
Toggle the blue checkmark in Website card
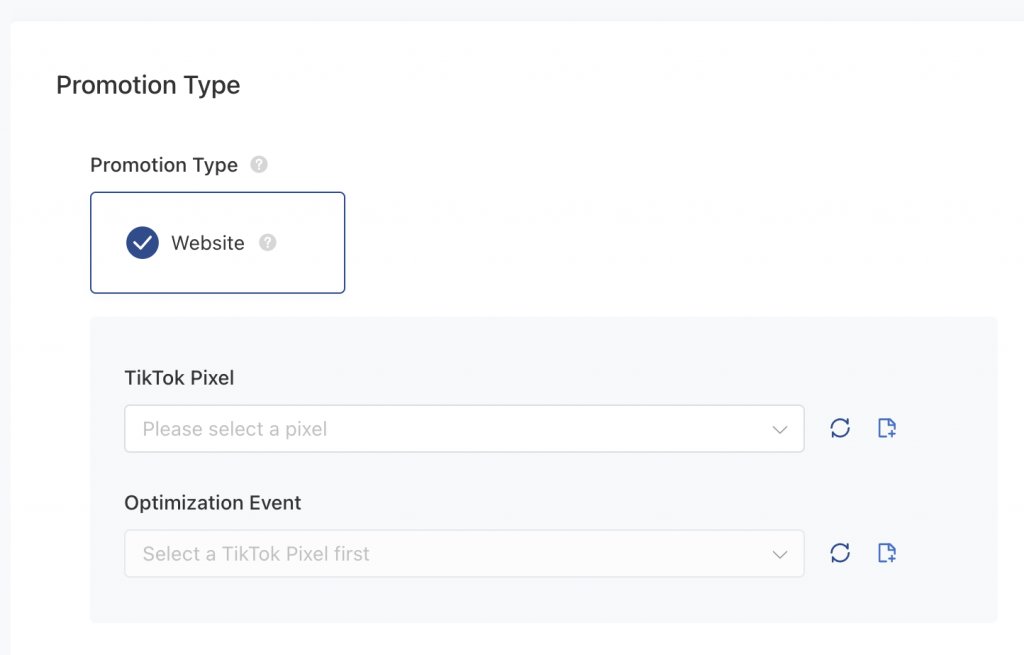(x=142, y=243)
